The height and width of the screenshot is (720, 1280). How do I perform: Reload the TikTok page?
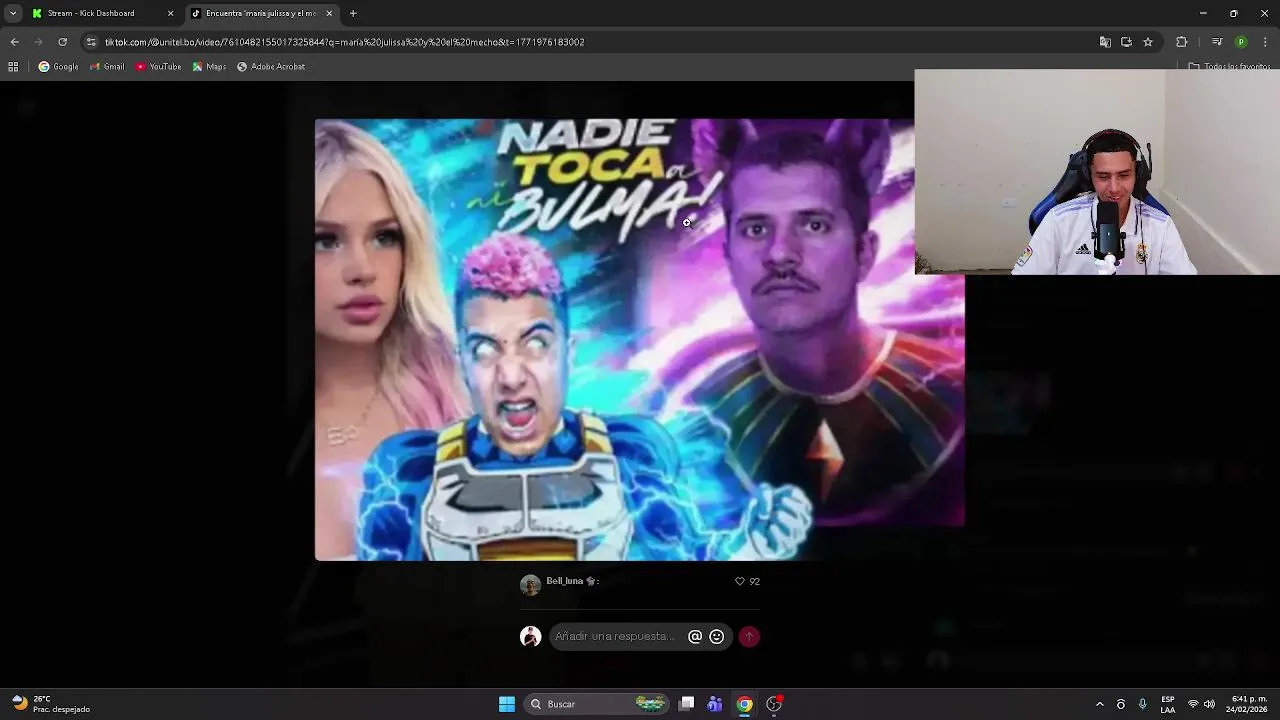click(x=62, y=42)
